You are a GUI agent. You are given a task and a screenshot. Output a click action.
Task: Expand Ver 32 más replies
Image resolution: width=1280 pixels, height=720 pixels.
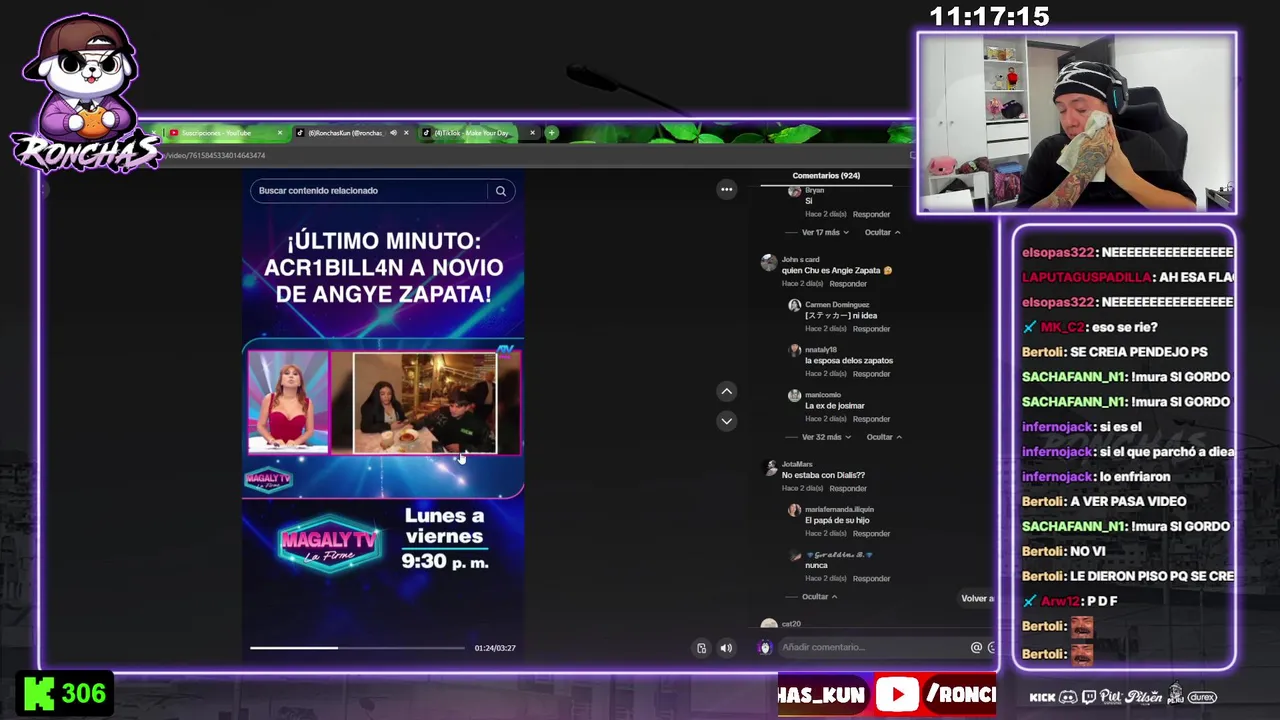(x=826, y=437)
